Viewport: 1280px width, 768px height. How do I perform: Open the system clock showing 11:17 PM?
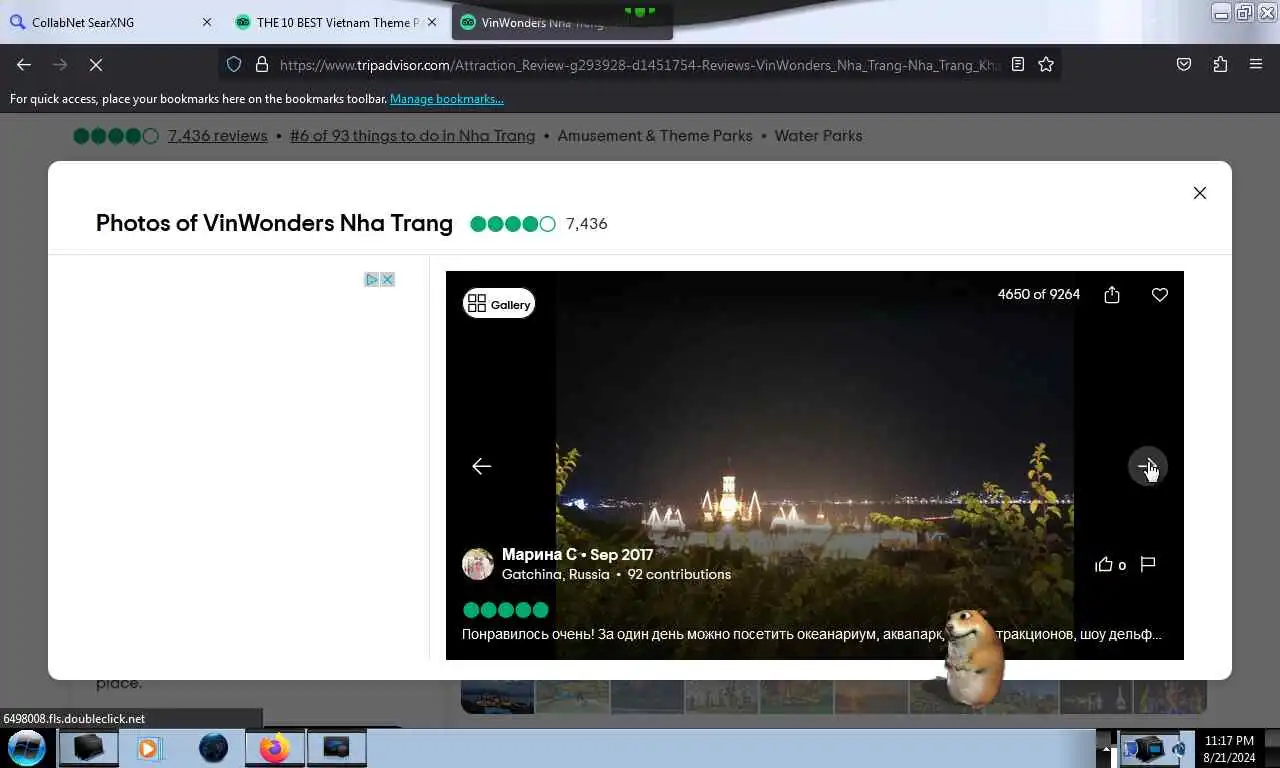pos(1229,749)
